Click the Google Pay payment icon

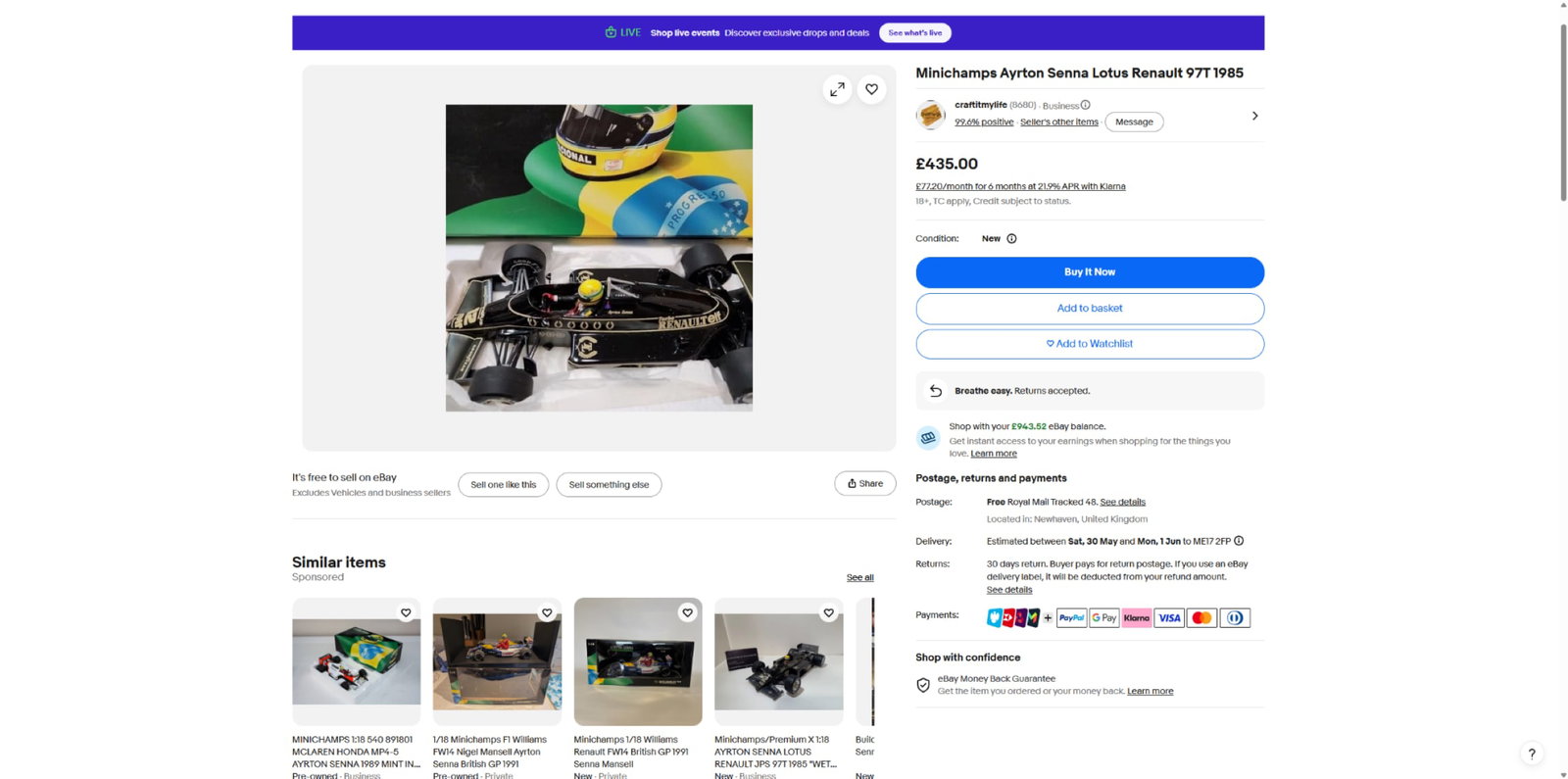[1104, 617]
